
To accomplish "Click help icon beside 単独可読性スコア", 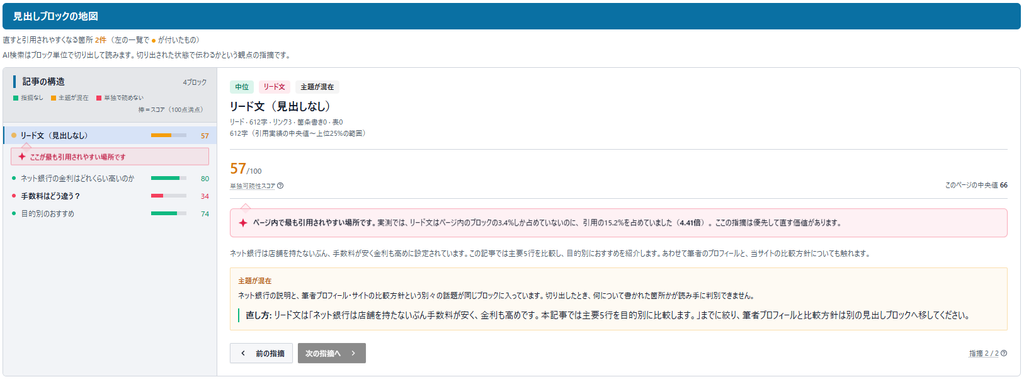I will point(280,185).
